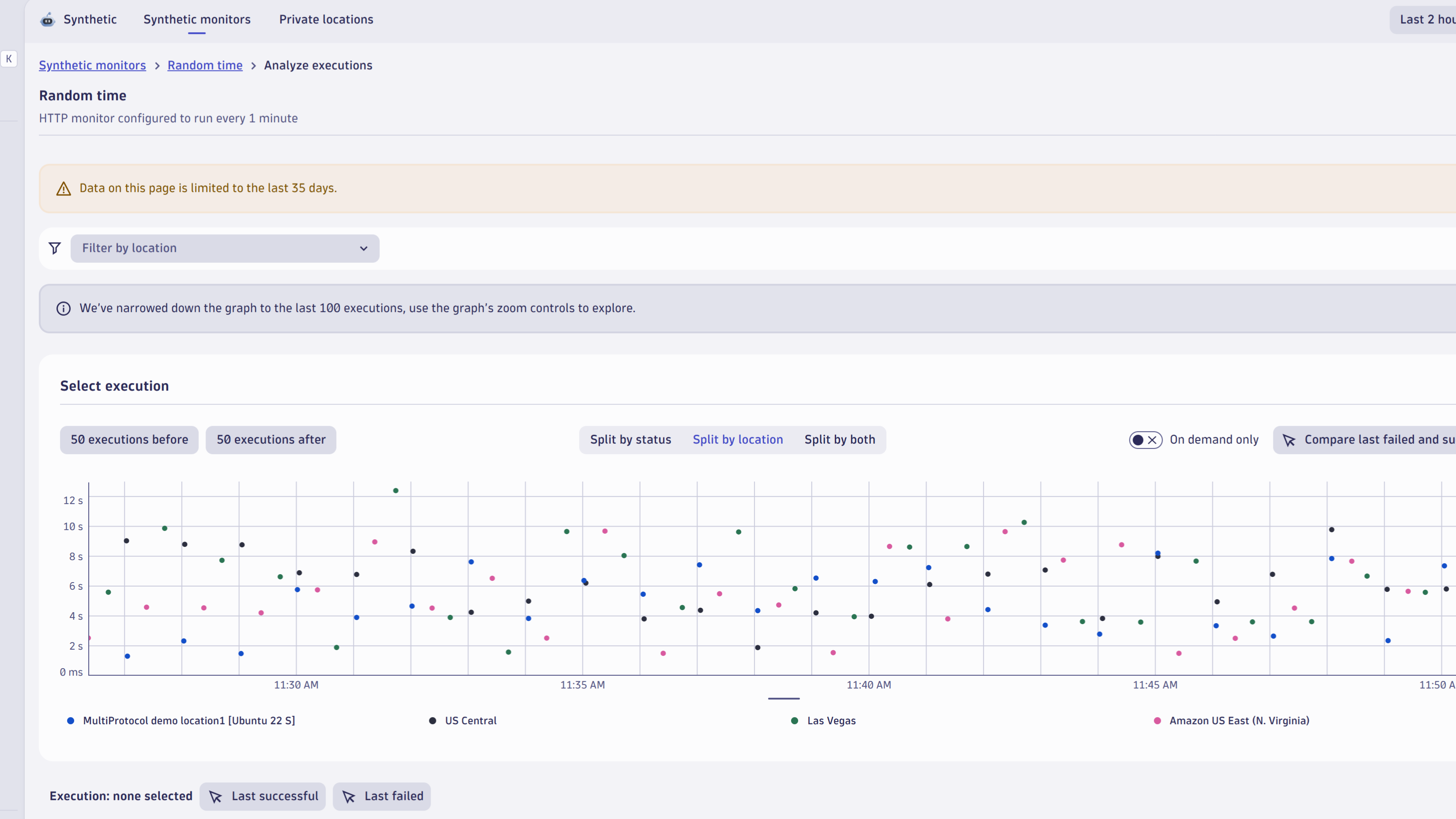Click the cursor icon on Last failed
This screenshot has height=819, width=1456.
coord(349,797)
